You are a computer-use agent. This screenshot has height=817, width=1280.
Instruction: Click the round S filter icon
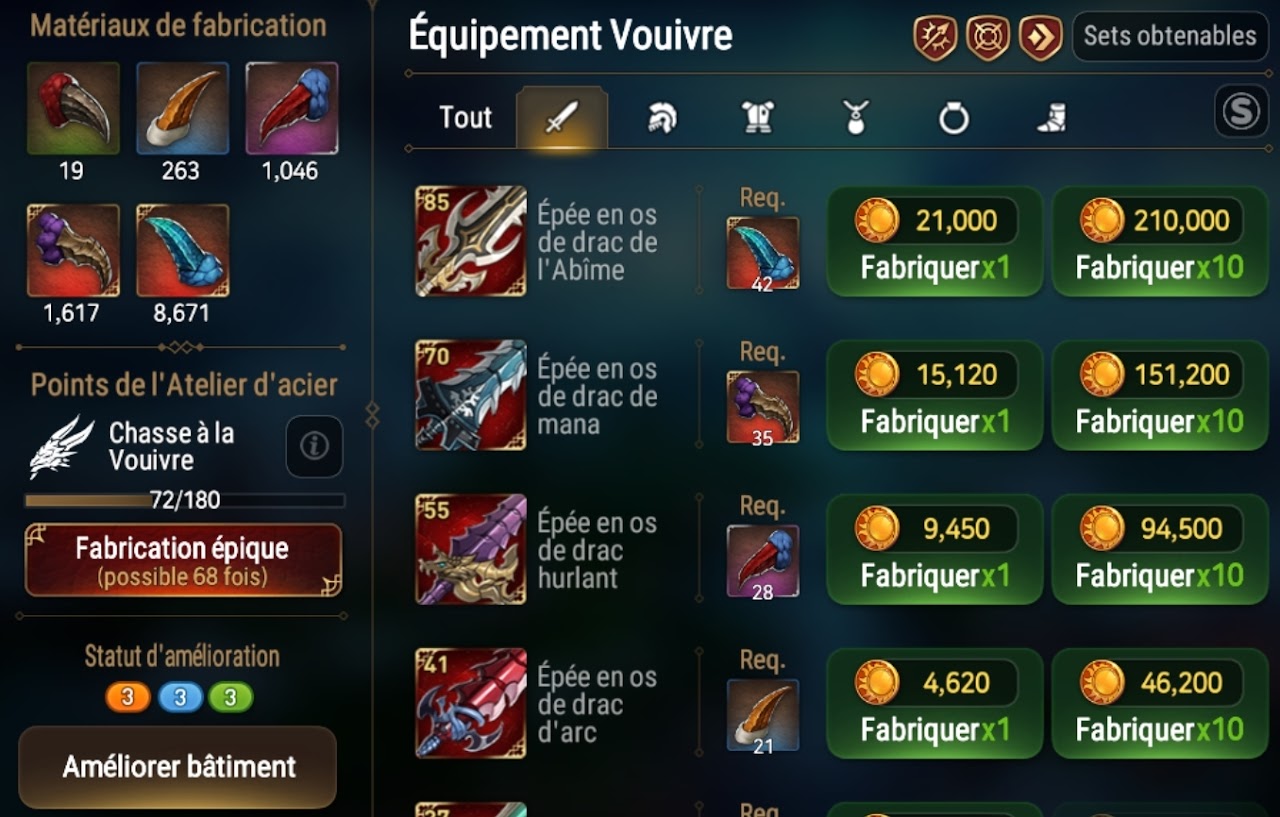(1241, 111)
